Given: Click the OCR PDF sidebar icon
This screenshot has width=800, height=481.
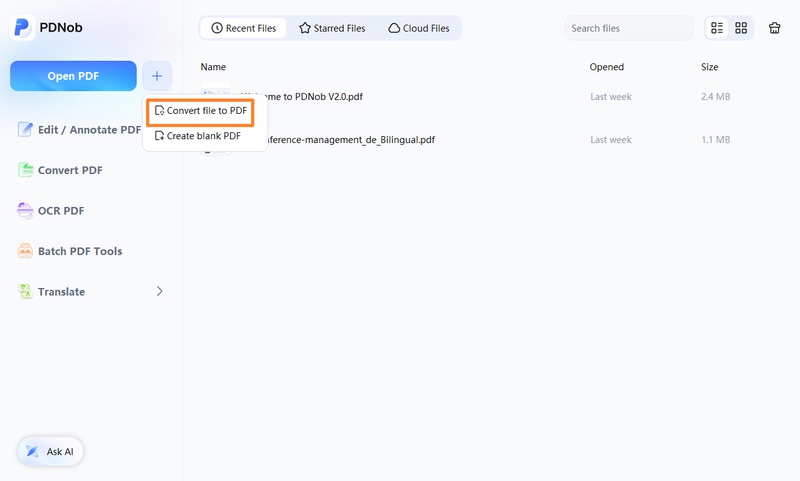Looking at the screenshot, I should pyautogui.click(x=25, y=210).
